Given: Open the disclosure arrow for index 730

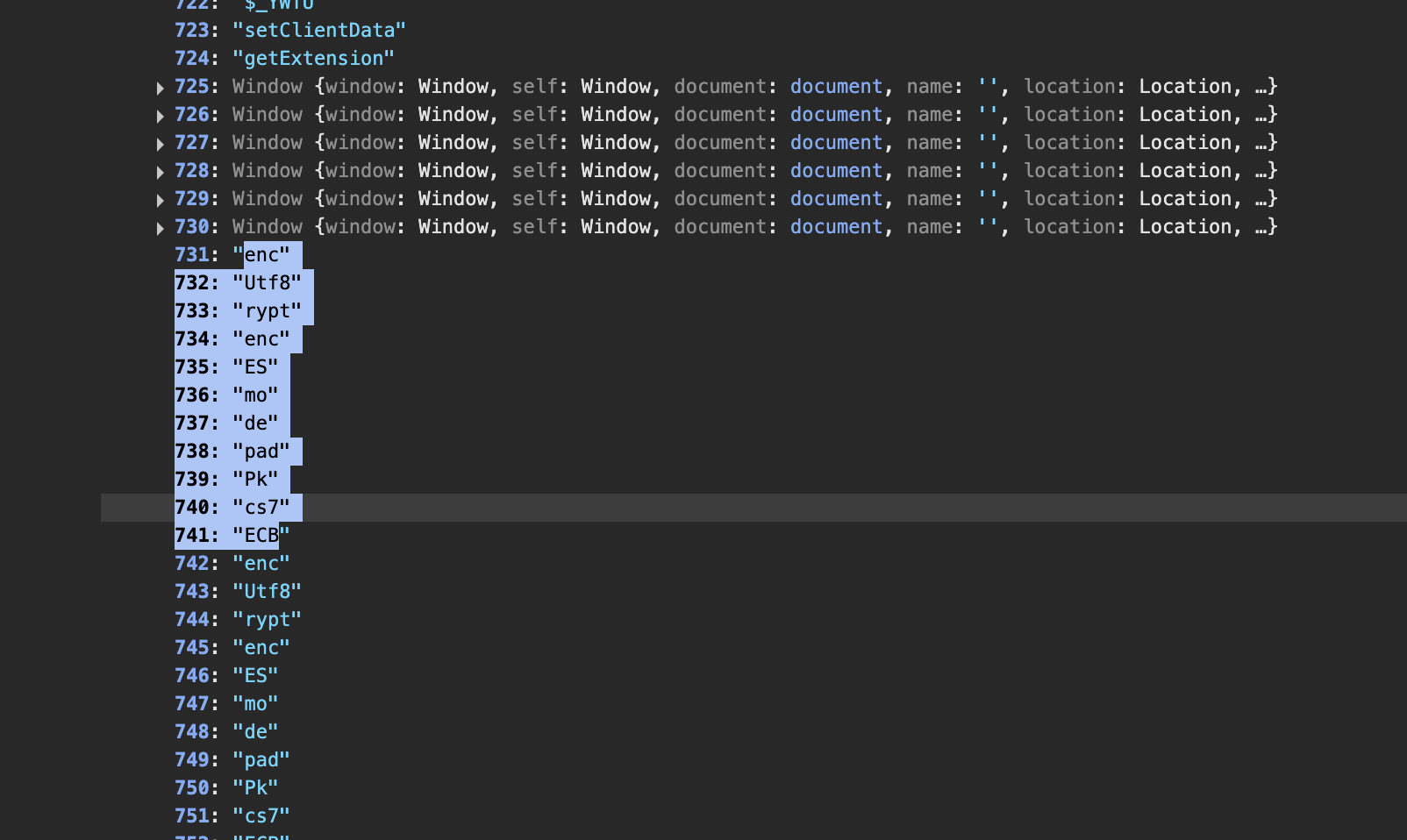Looking at the screenshot, I should coord(160,228).
